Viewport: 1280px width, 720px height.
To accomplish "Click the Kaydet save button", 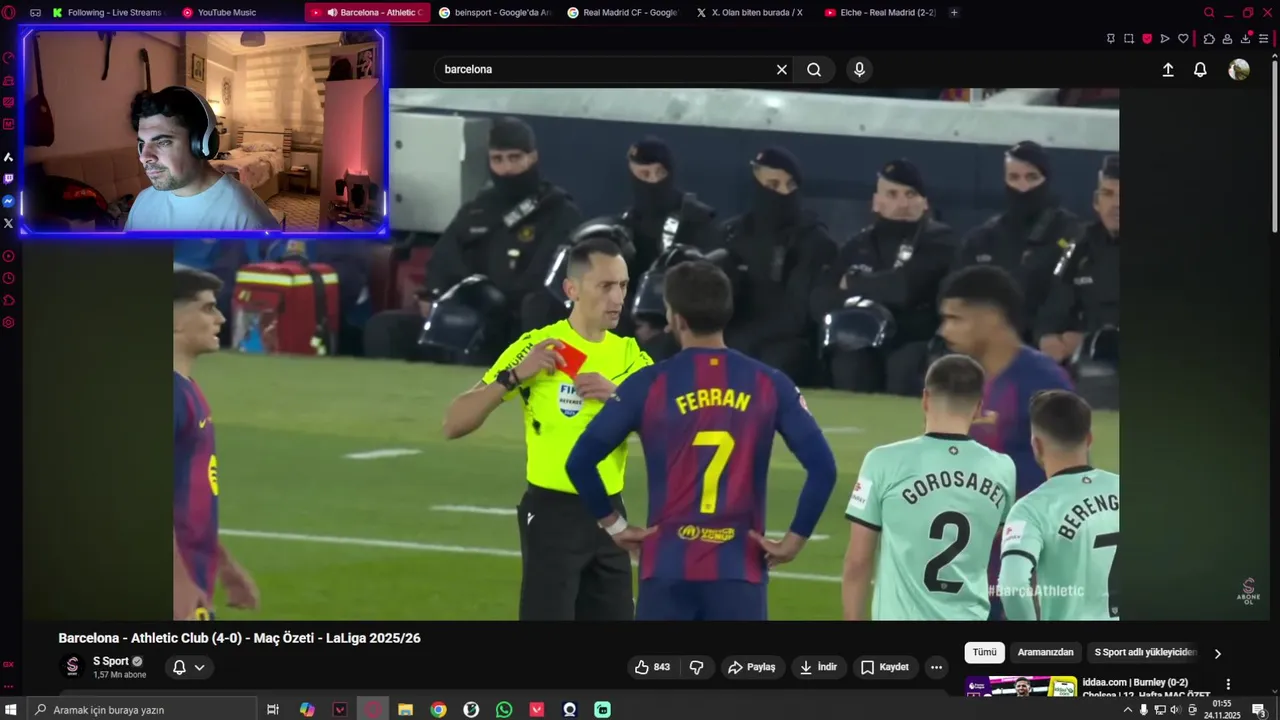I will (885, 667).
